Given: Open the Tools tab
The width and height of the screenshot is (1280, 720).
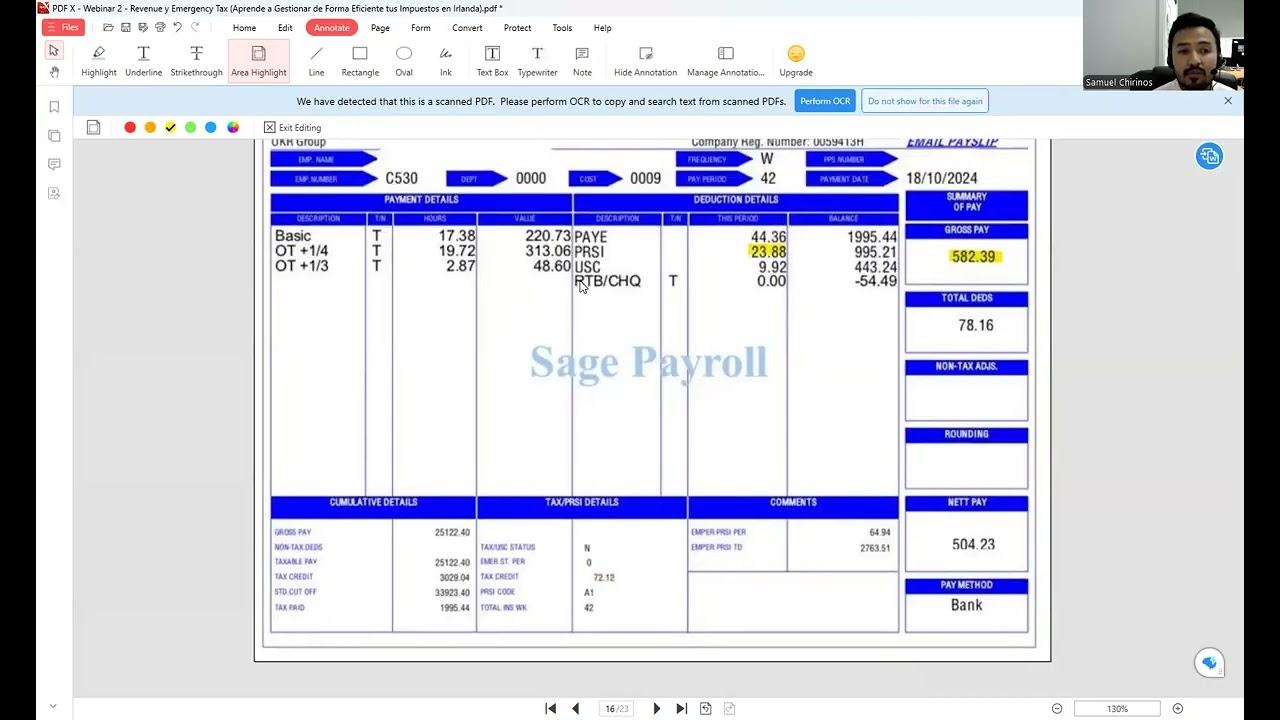Looking at the screenshot, I should (562, 28).
